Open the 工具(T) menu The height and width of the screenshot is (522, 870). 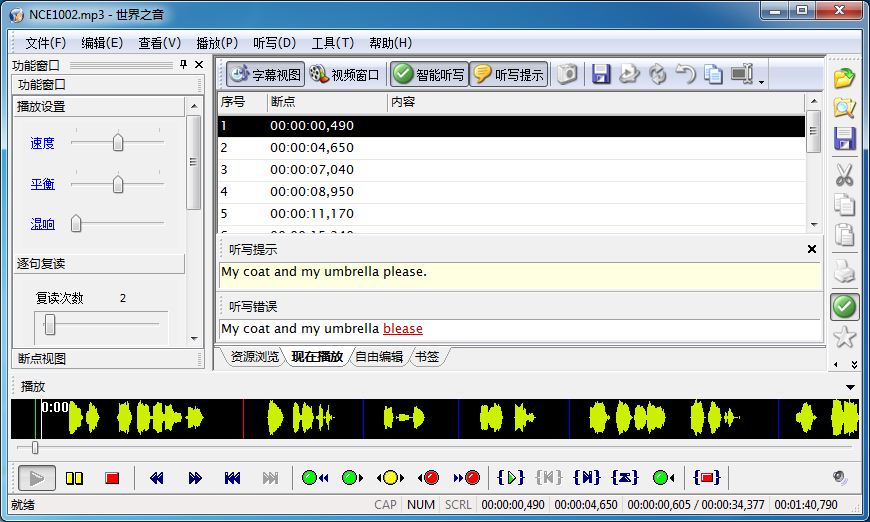pyautogui.click(x=332, y=43)
